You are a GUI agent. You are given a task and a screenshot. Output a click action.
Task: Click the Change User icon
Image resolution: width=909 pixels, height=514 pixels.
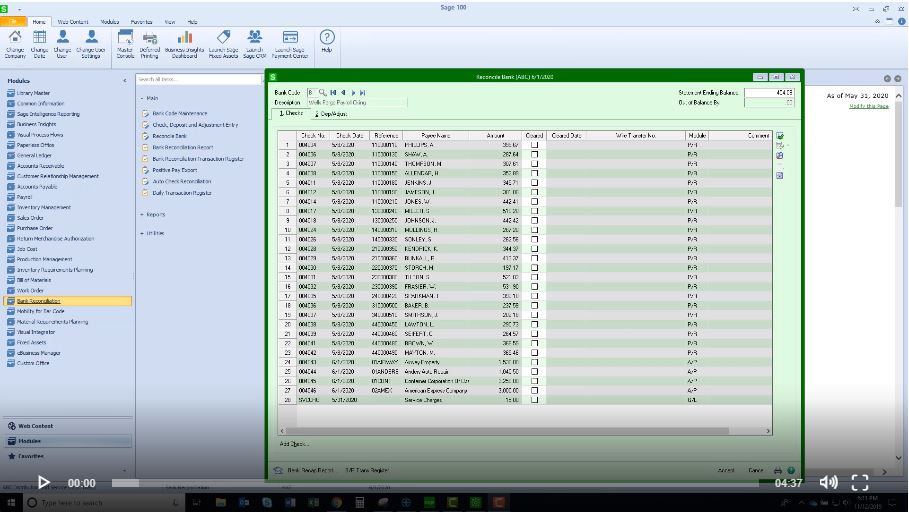[x=63, y=44]
